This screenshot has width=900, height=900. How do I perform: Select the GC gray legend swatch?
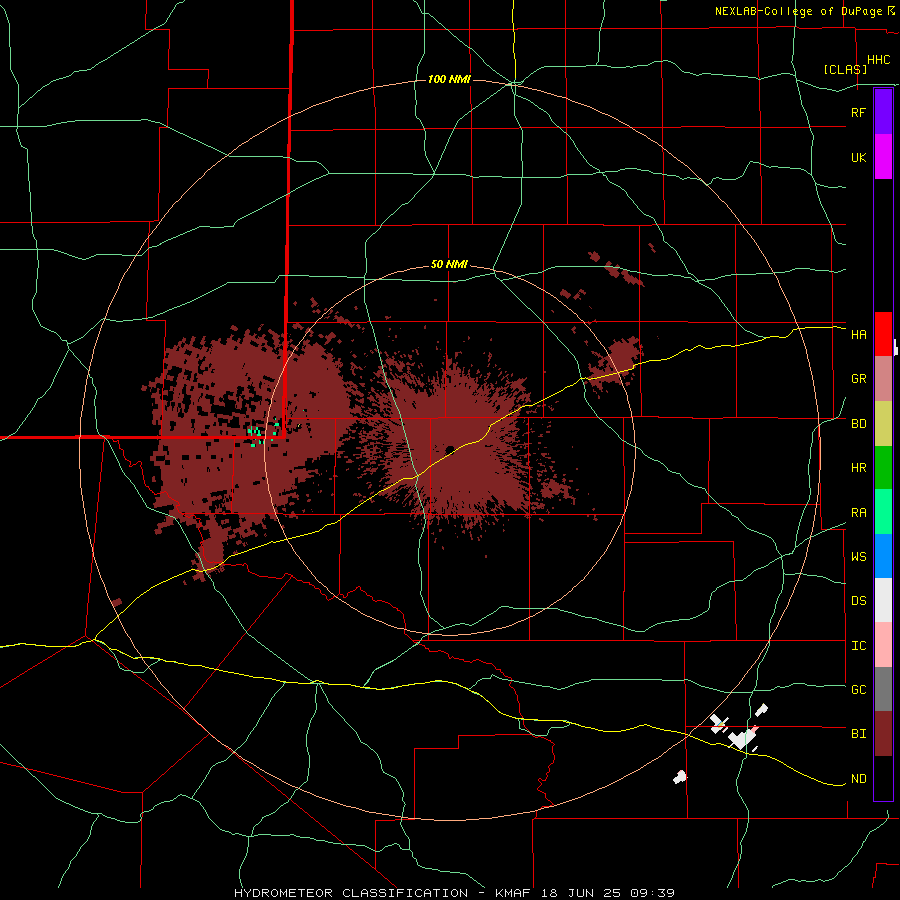[x=883, y=689]
